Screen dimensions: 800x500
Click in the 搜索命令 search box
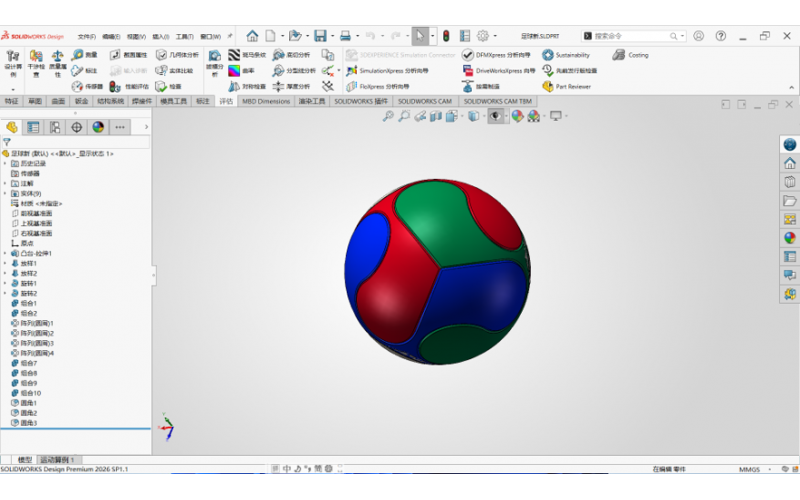631,36
